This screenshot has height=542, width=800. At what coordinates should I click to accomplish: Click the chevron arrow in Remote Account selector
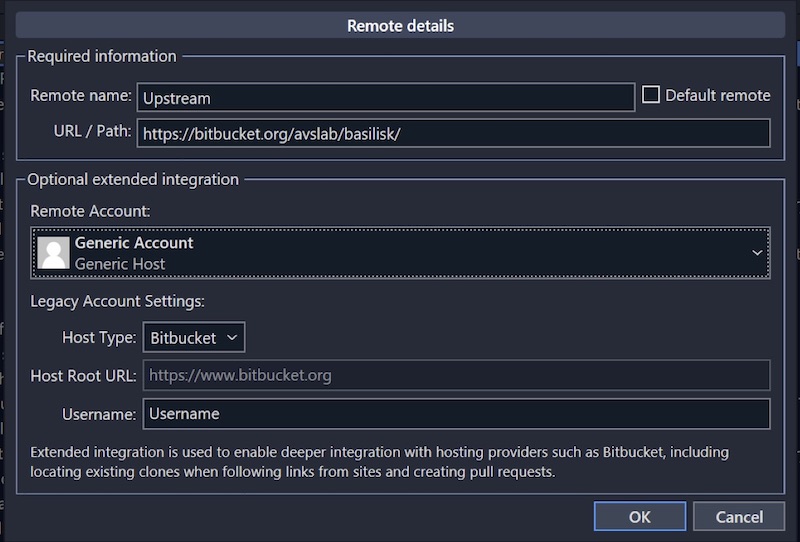757,253
